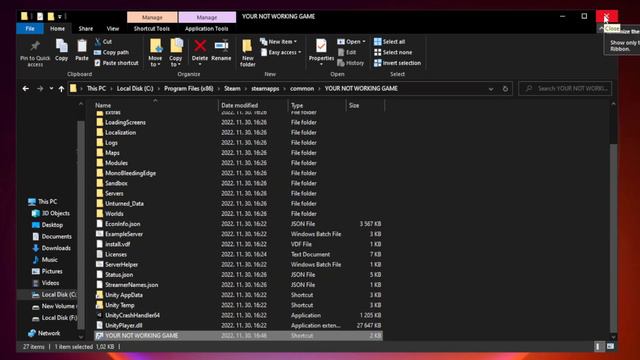Select the Cut command
Image resolution: width=640 pixels, height=360 pixels.
pyautogui.click(x=103, y=42)
